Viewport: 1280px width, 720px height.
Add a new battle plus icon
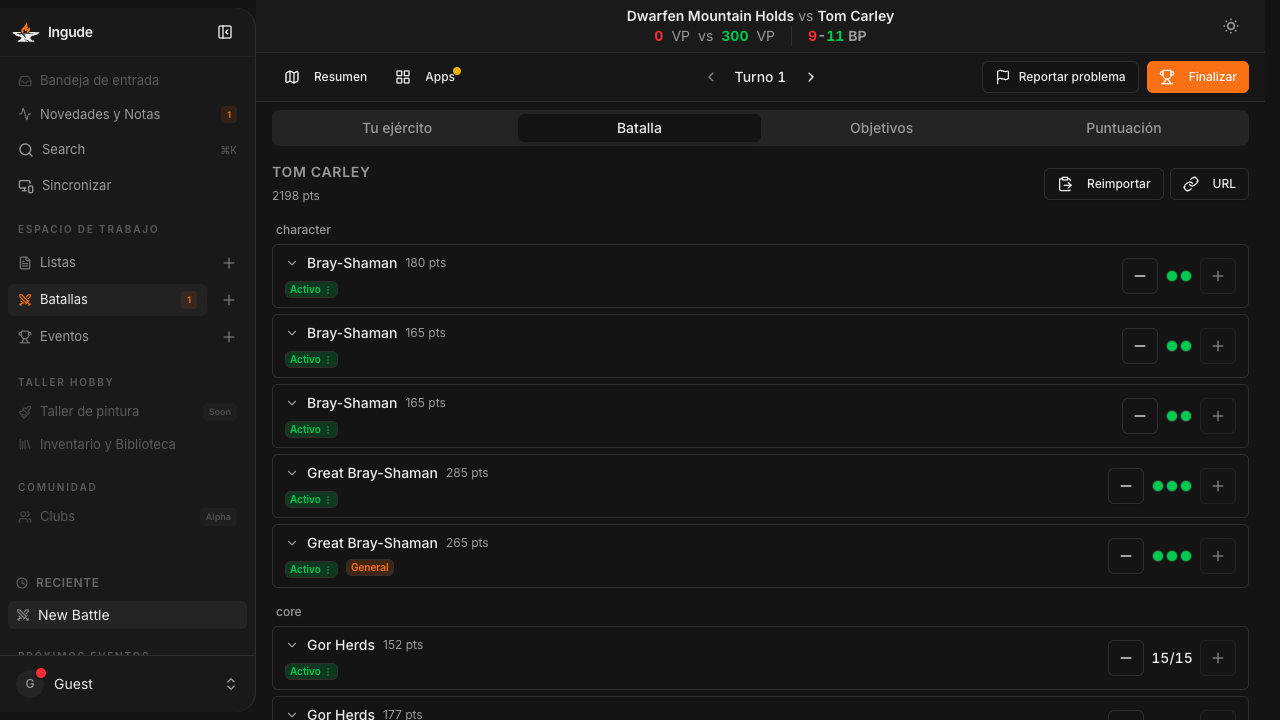tap(229, 300)
